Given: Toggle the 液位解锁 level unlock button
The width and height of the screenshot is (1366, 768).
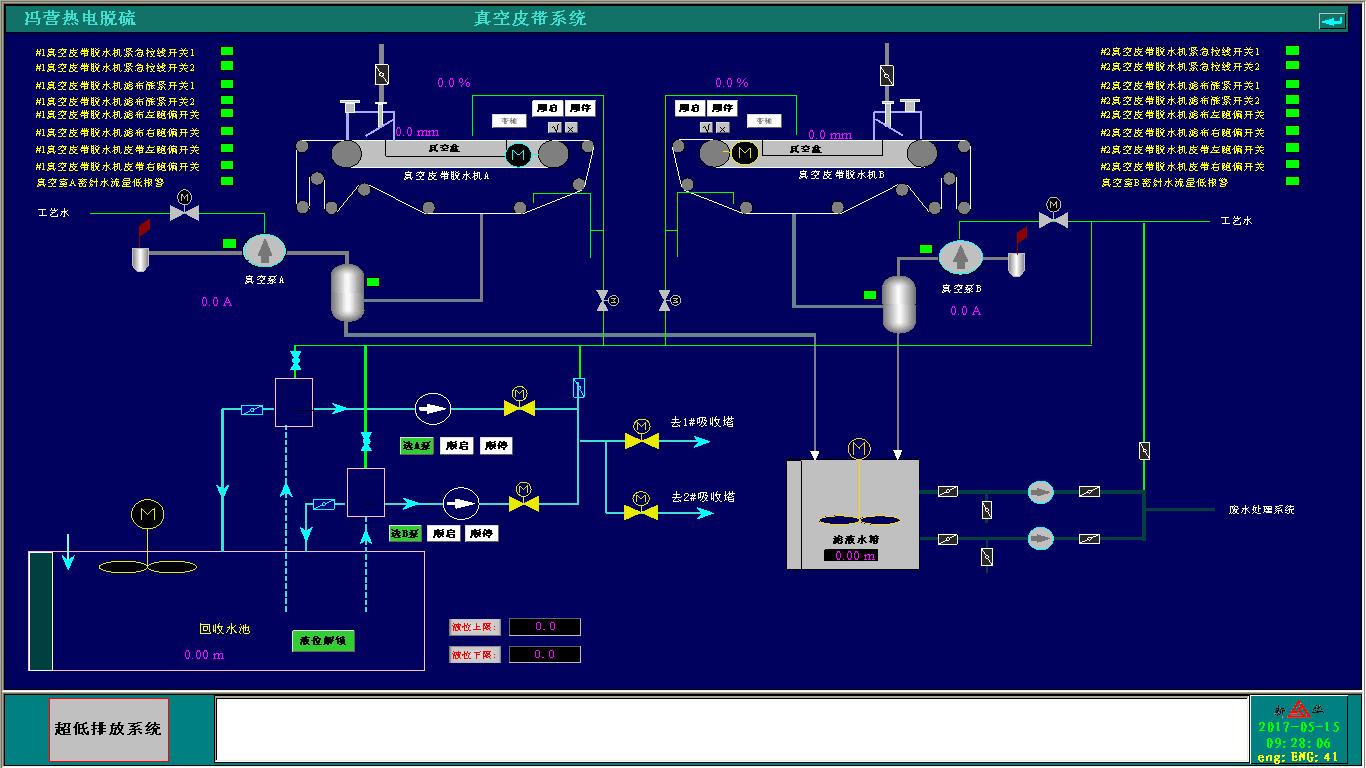Looking at the screenshot, I should click(323, 641).
